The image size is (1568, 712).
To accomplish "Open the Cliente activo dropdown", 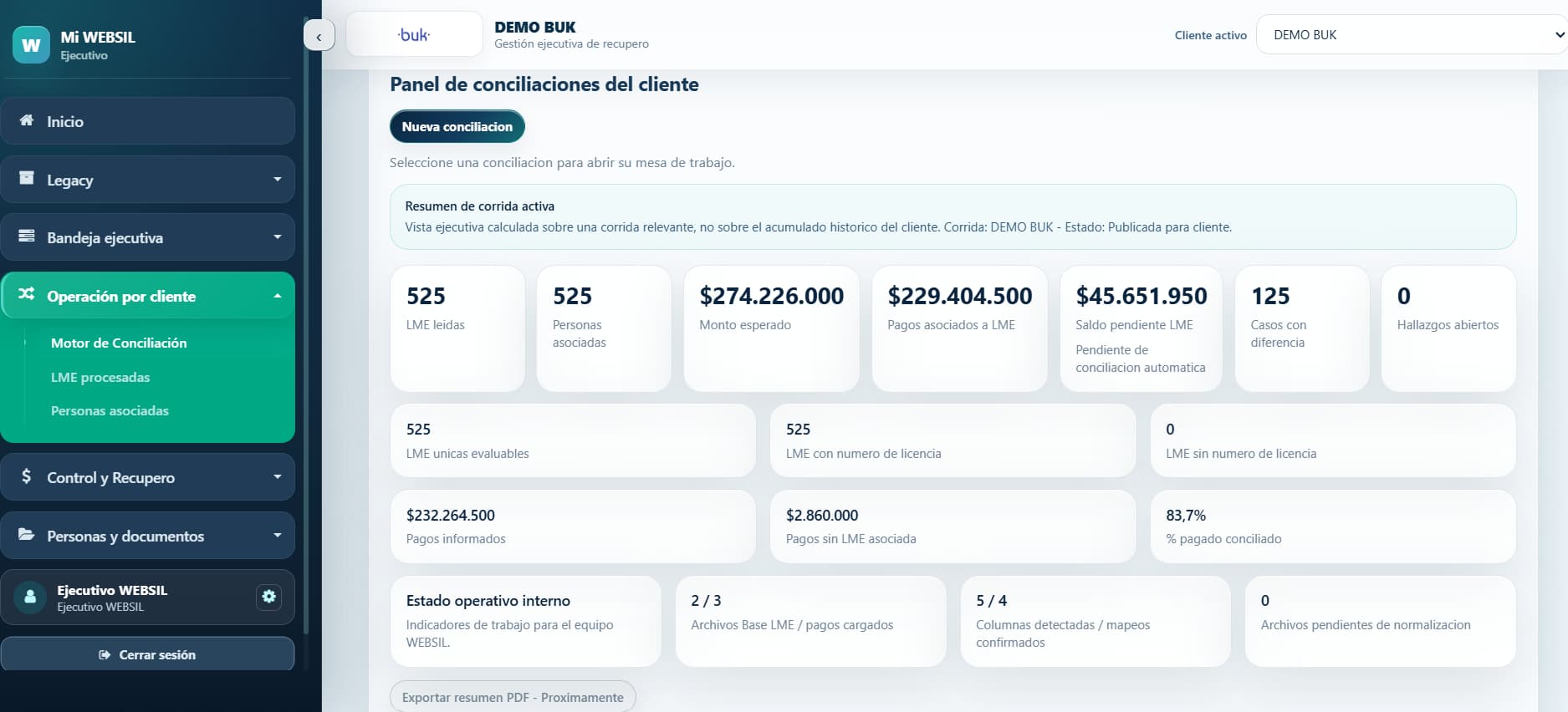I will point(1412,35).
